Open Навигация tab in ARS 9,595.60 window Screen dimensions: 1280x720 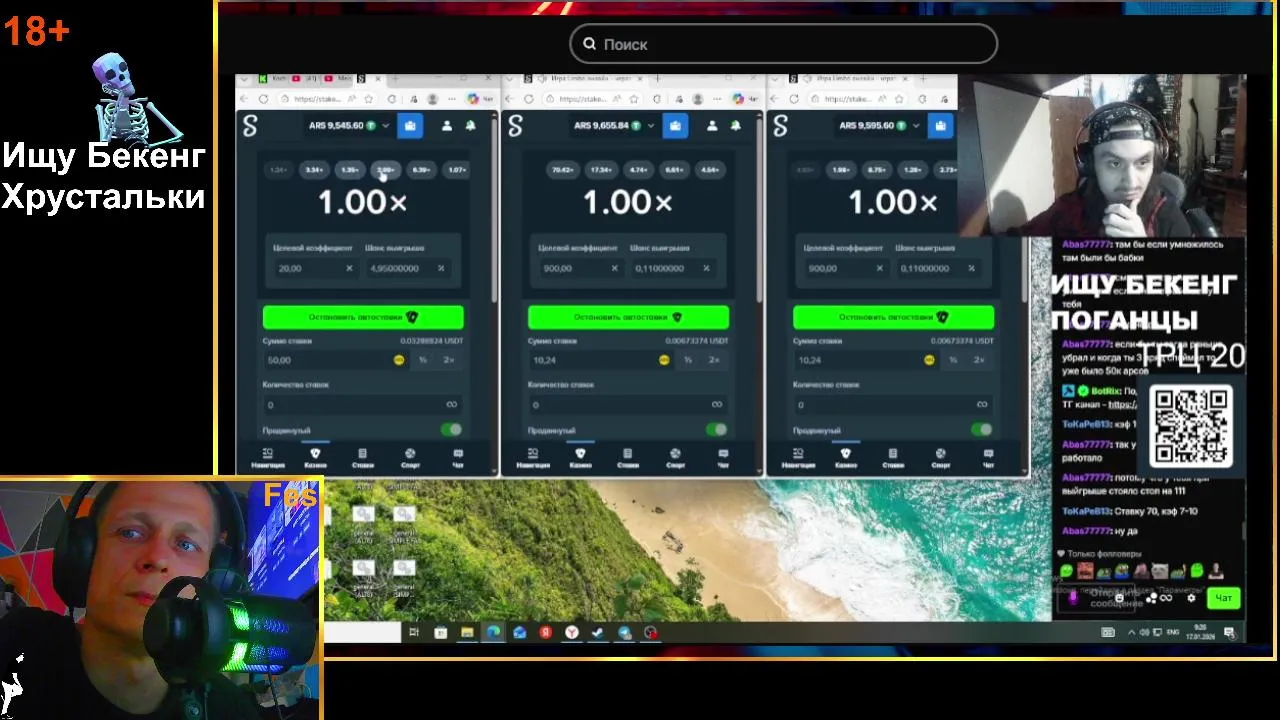798,458
